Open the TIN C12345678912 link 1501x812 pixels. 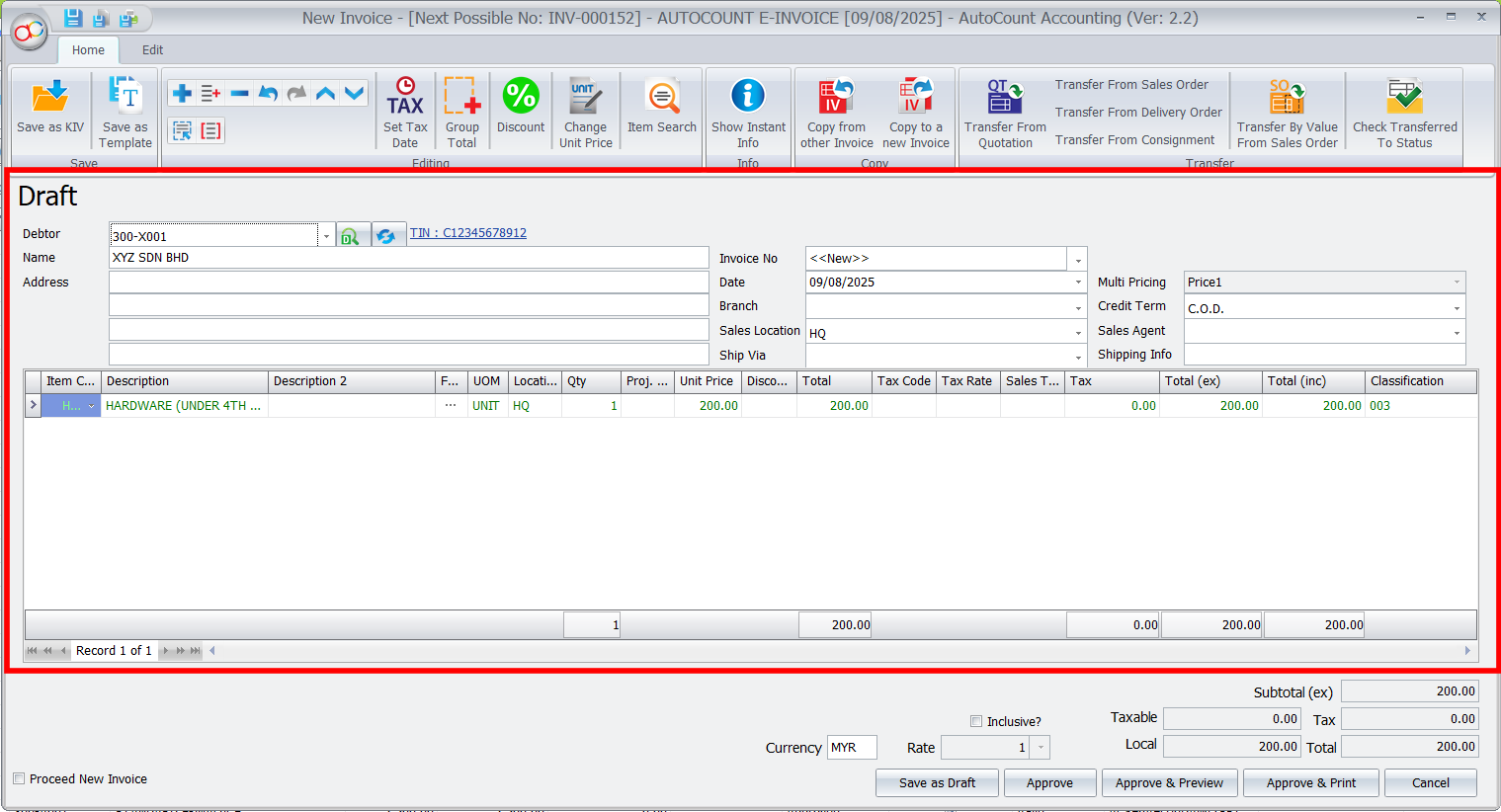tap(468, 233)
